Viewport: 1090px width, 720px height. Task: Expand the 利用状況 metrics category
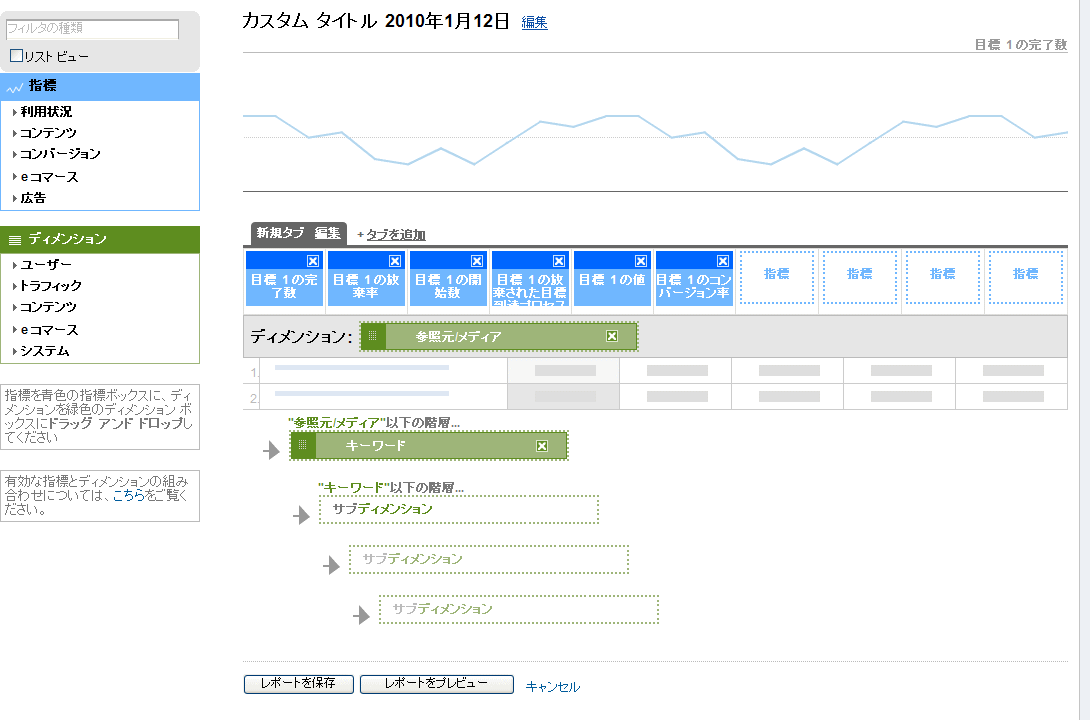[x=46, y=112]
